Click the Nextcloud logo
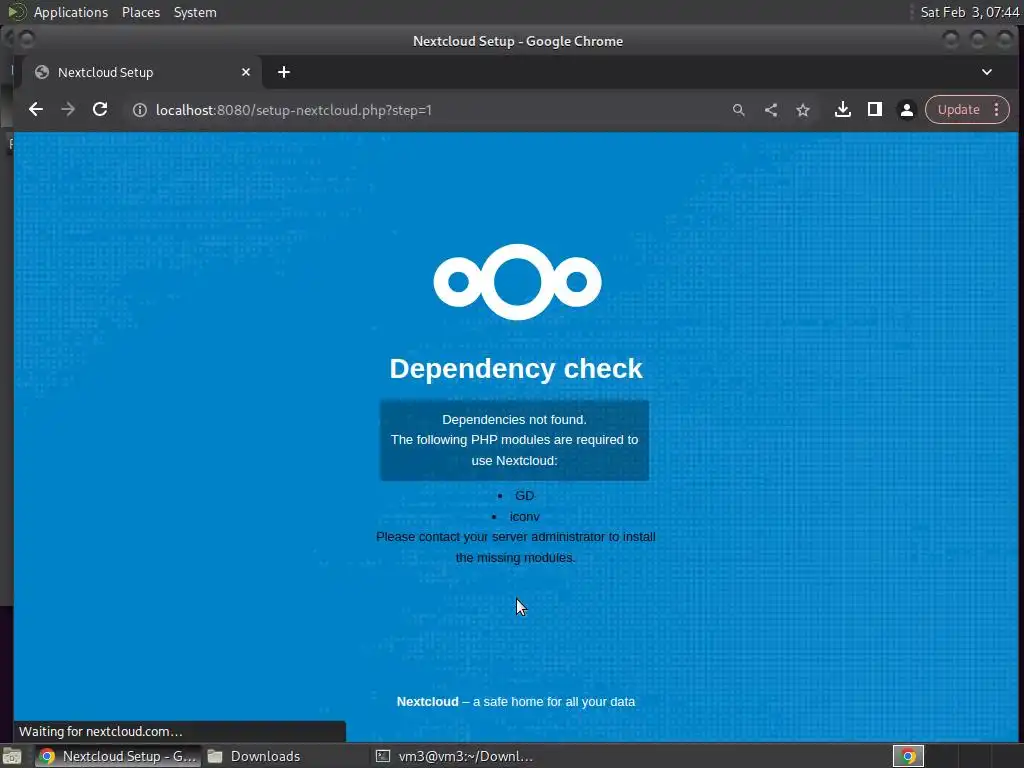Screen dimensions: 1024x768 (x=517, y=282)
